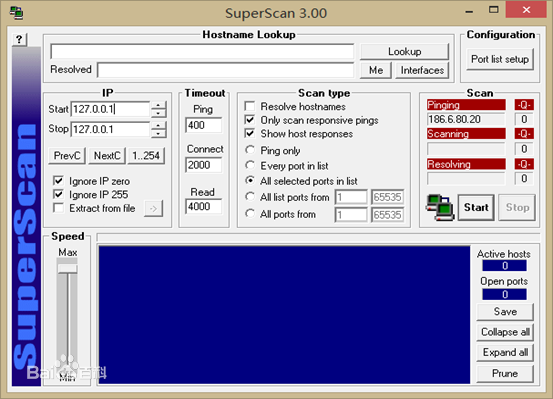Image resolution: width=553 pixels, height=399 pixels.
Task: Click the PrevC button
Action: click(x=67, y=156)
